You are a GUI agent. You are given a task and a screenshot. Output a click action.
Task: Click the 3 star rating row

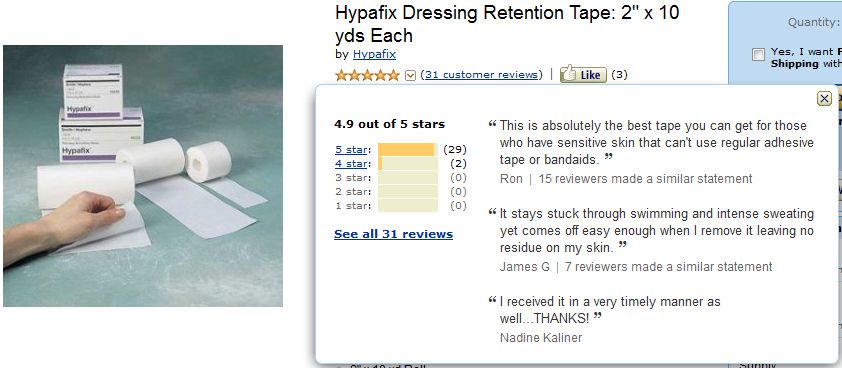pos(401,177)
